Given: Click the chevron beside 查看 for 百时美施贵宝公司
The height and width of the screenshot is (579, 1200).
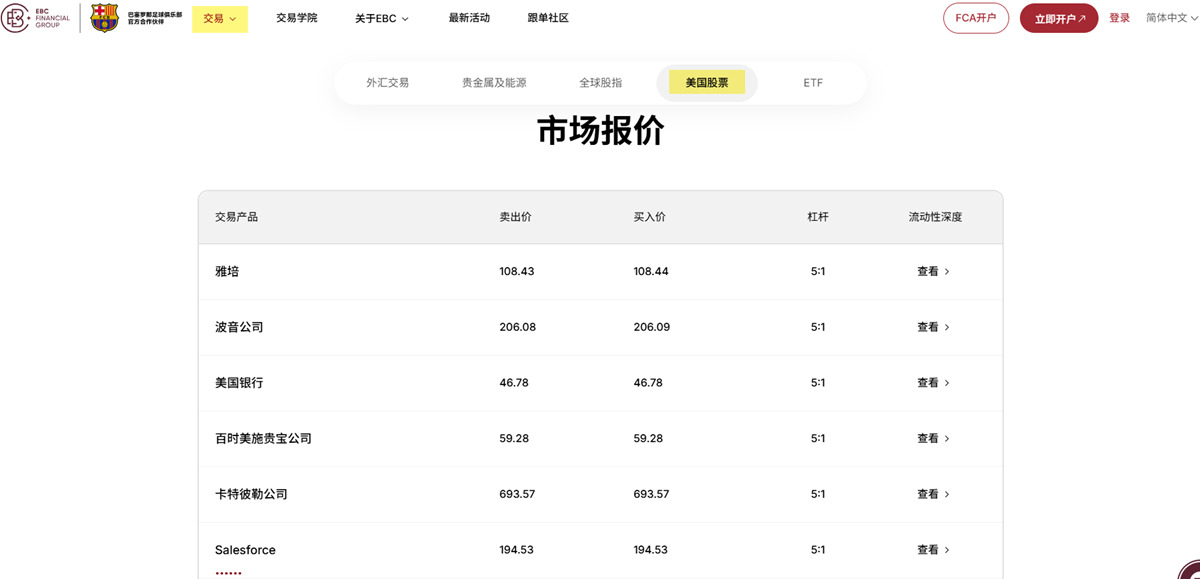Looking at the screenshot, I should (947, 438).
